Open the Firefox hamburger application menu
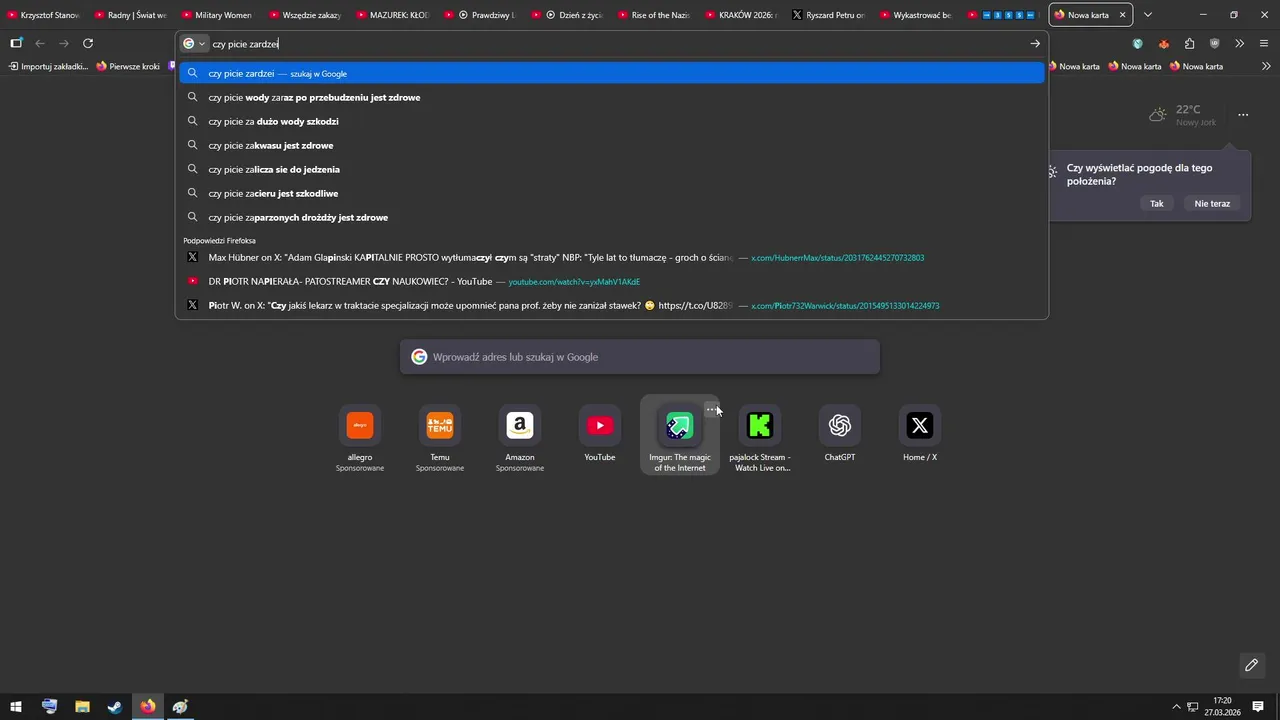The width and height of the screenshot is (1280, 720). click(1264, 44)
